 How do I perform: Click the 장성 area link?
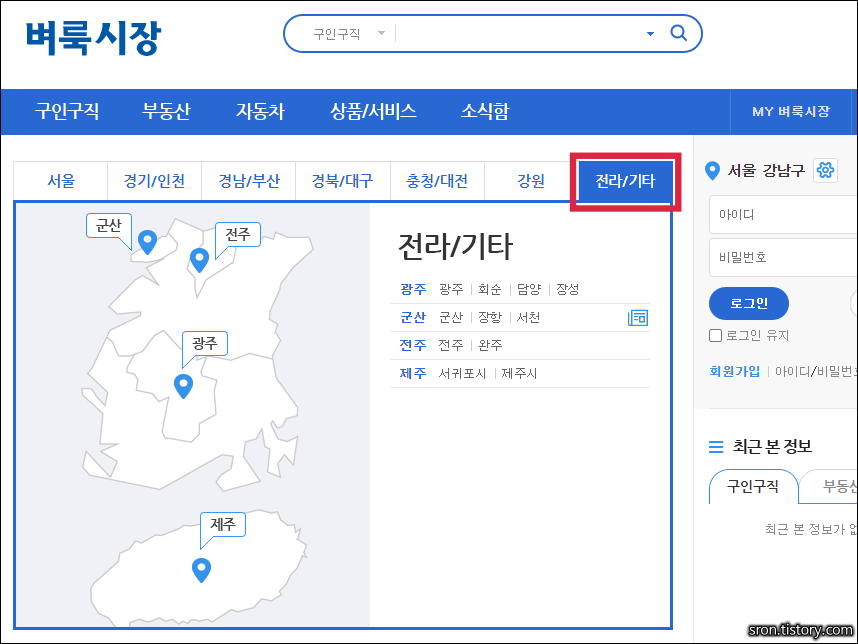567,289
